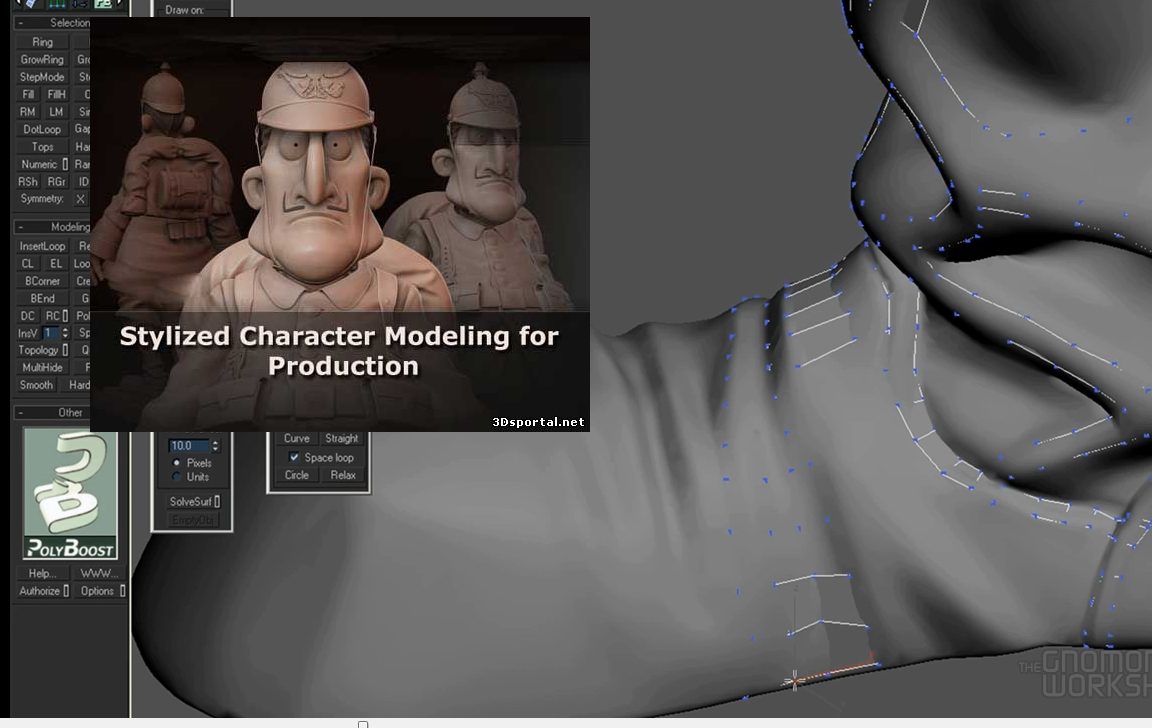1152x728 pixels.
Task: Click the BEnd button
Action: (x=43, y=298)
